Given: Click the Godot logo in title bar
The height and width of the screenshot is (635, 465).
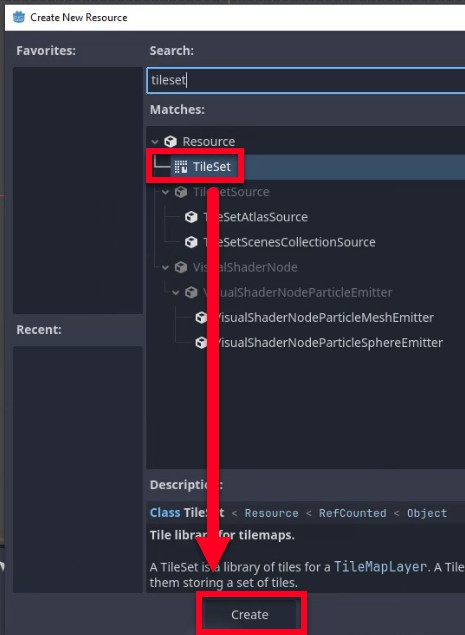Looking at the screenshot, I should (x=19, y=17).
